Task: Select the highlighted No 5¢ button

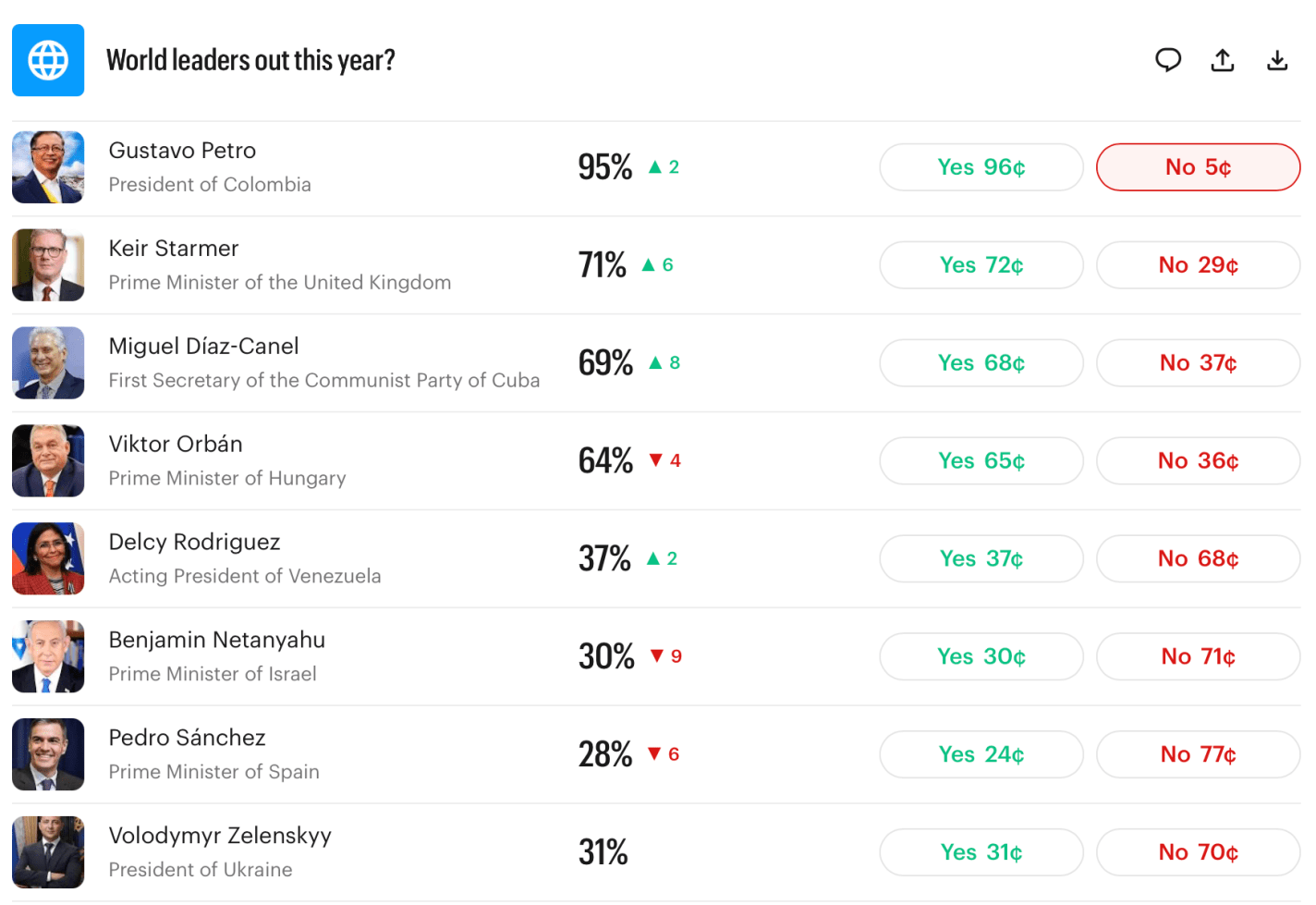Action: tap(1198, 167)
